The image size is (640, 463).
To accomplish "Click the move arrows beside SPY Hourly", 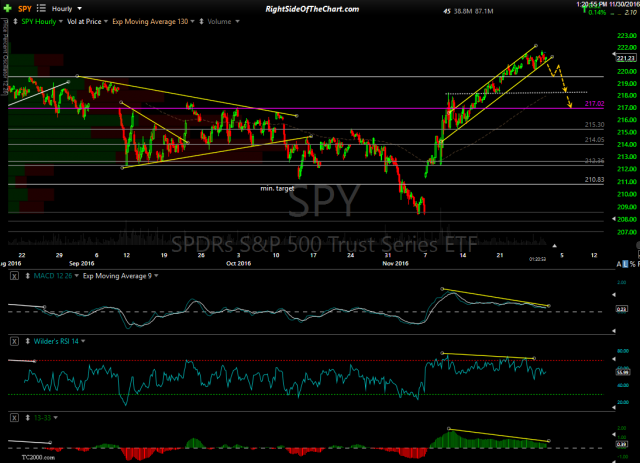I will (16, 22).
